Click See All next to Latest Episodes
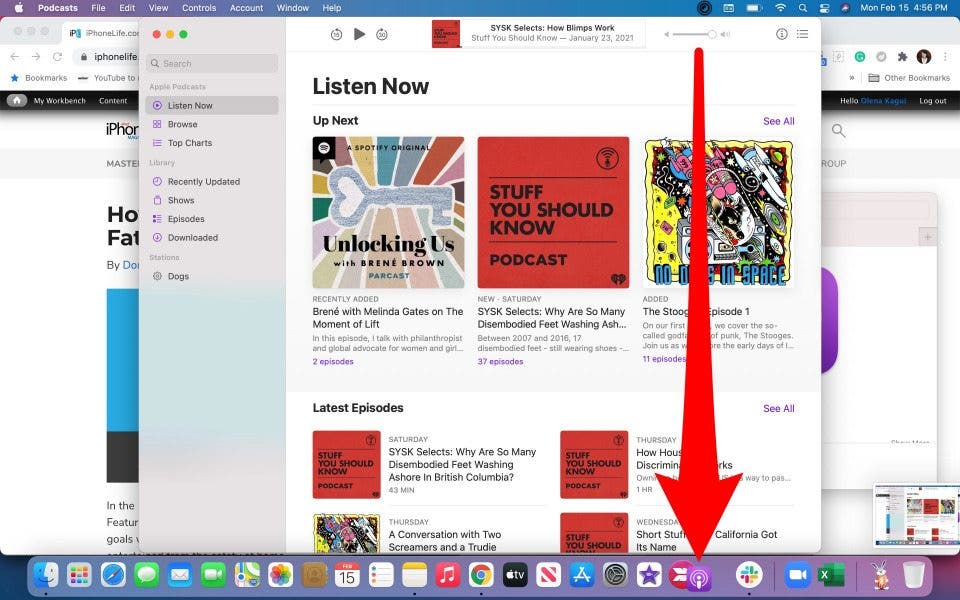This screenshot has height=600, width=960. pos(778,408)
